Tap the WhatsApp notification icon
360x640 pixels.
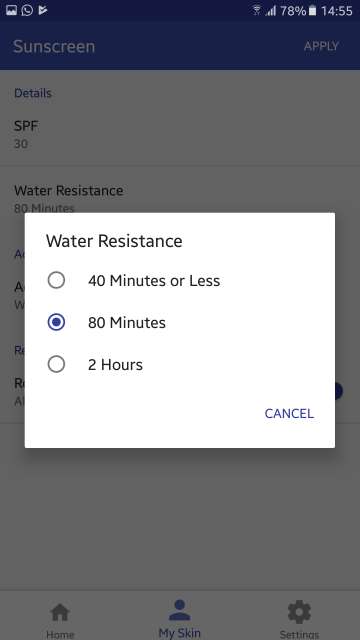(x=27, y=10)
